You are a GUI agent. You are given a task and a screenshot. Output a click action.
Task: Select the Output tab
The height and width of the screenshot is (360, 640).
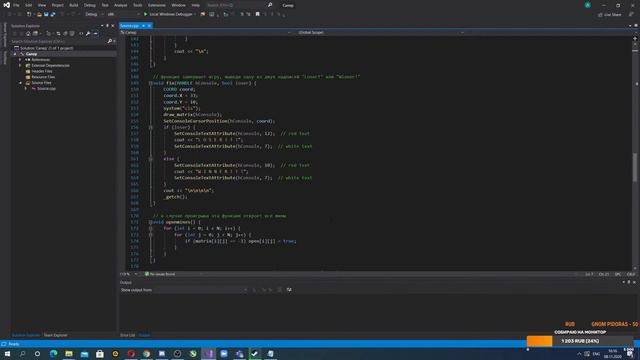[x=144, y=335]
